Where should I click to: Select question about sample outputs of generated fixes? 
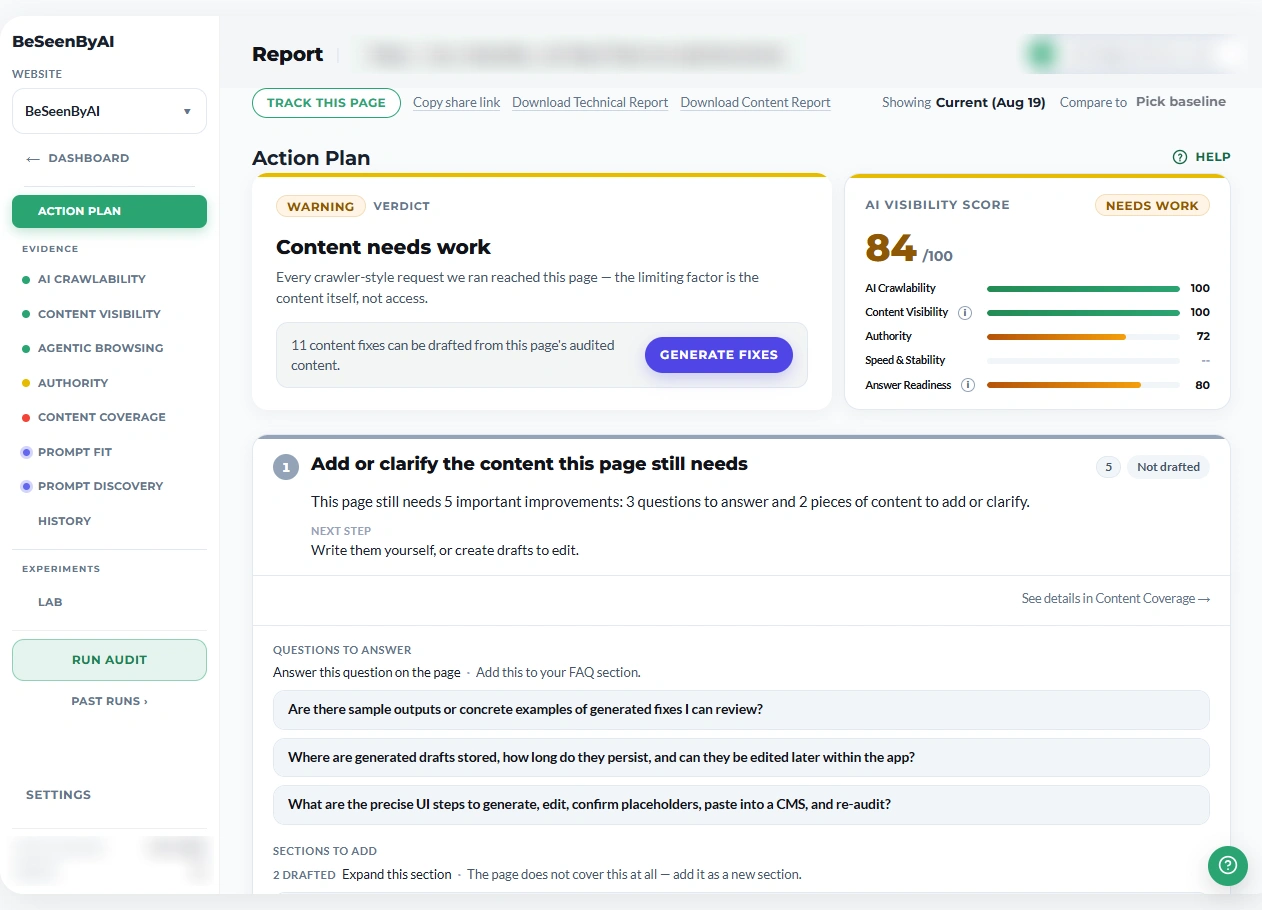click(741, 710)
